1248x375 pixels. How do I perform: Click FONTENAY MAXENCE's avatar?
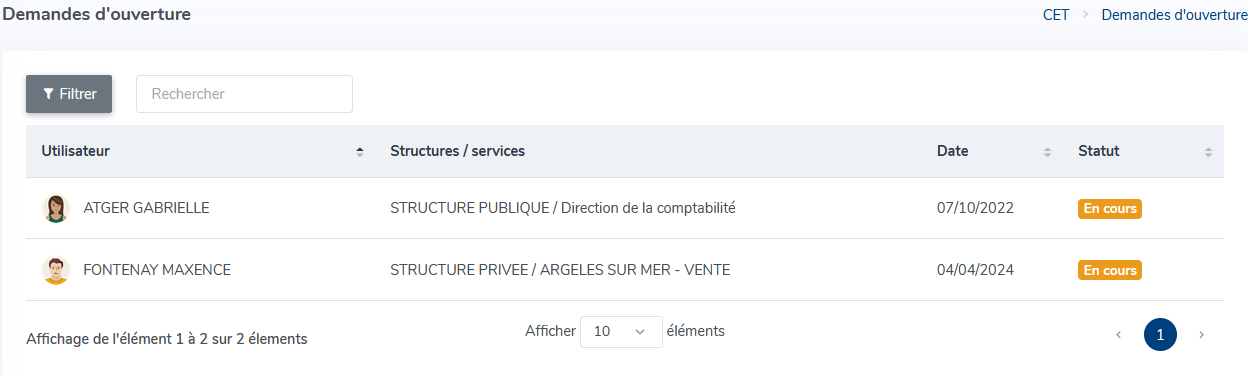56,270
